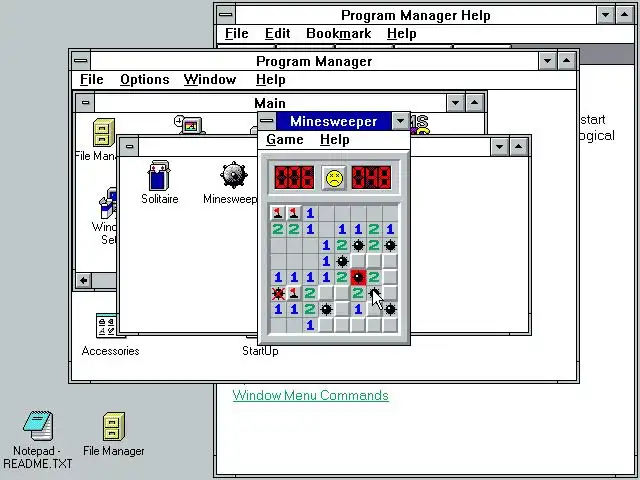Open Bookmark menu in Program Manager Help

pos(339,33)
